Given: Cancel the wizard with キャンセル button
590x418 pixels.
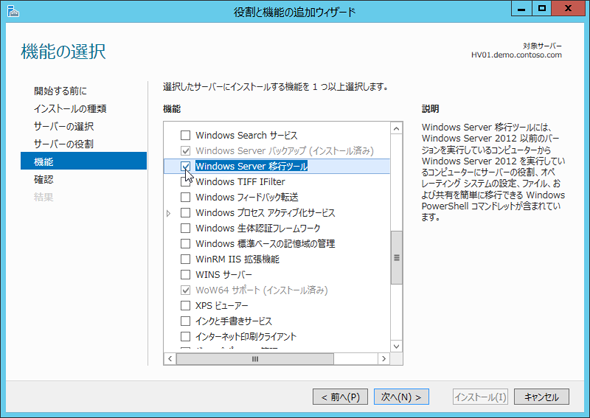Looking at the screenshot, I should pos(541,397).
